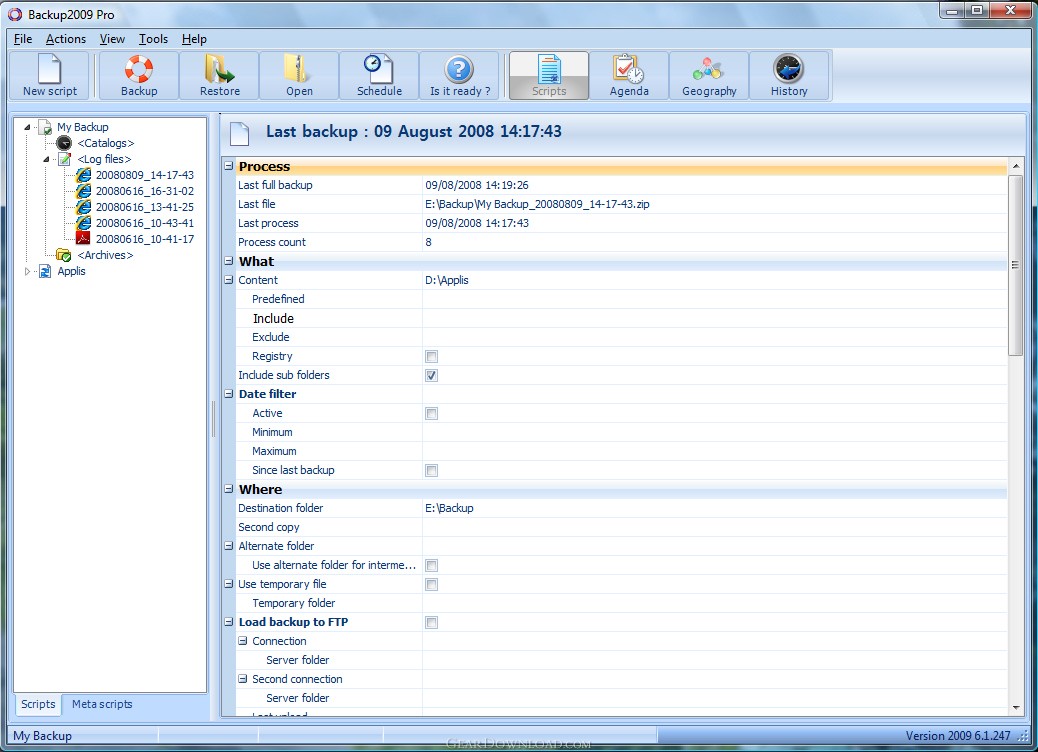Open the log file 20080616_10-43-41
Image resolution: width=1038 pixels, height=752 pixels.
click(144, 223)
